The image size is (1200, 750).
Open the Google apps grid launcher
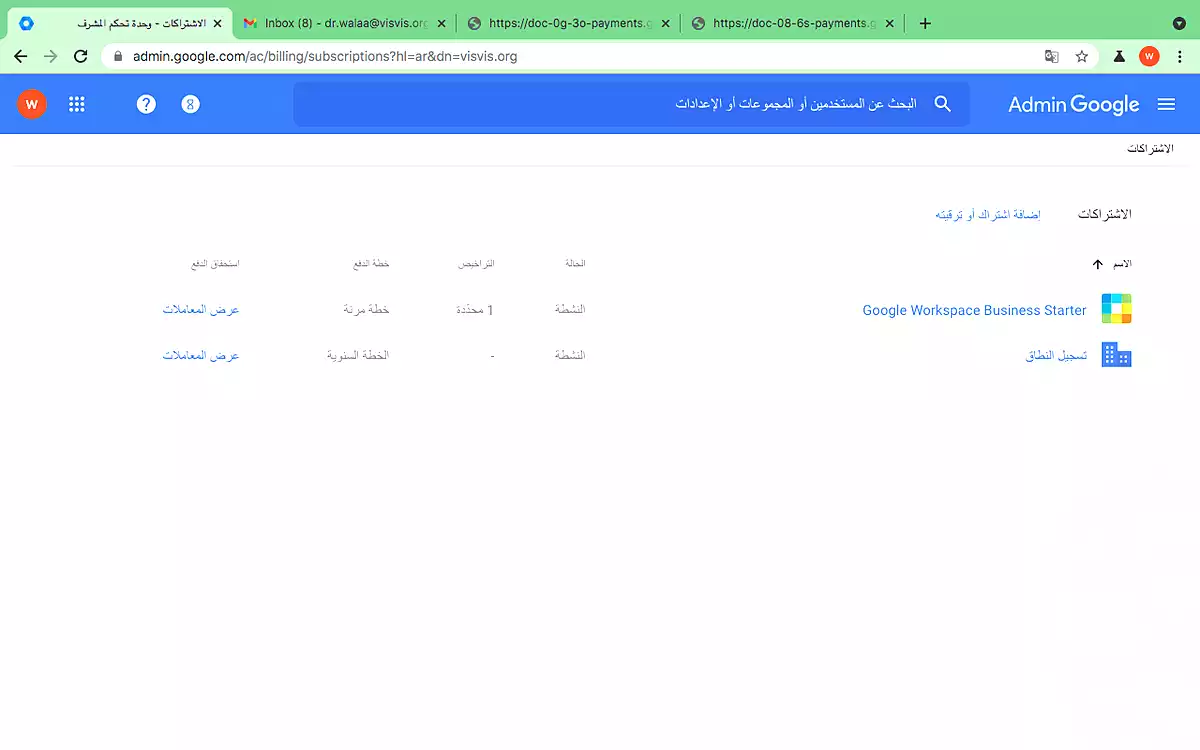pos(77,104)
